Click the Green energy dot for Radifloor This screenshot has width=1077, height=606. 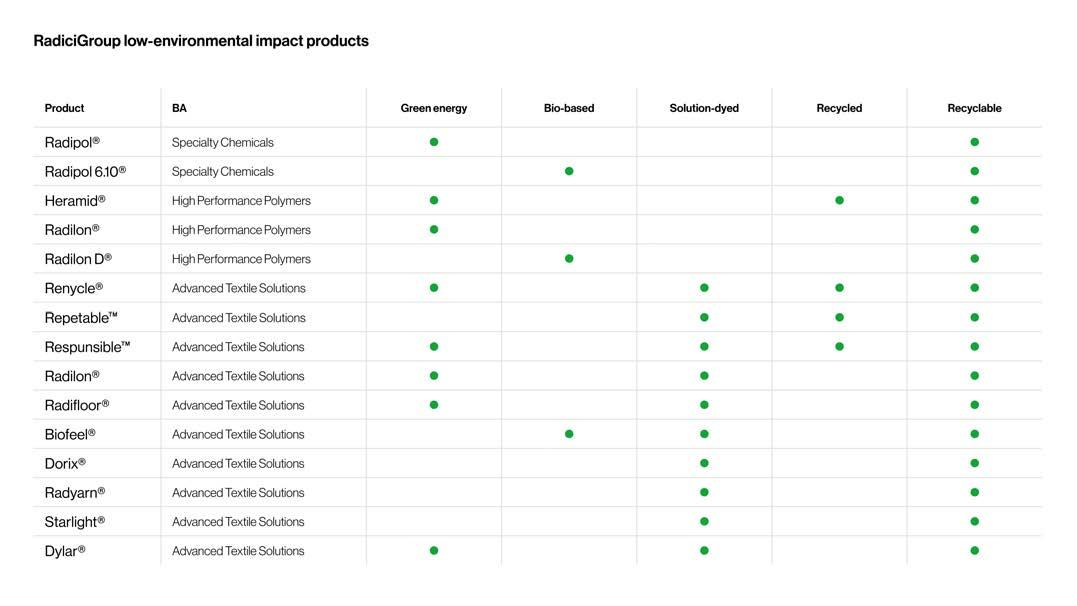[433, 405]
